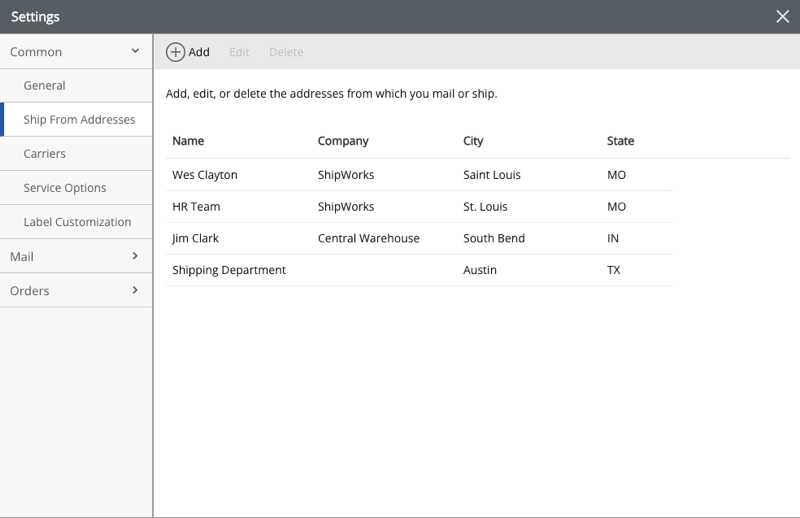The height and width of the screenshot is (518, 800).
Task: Click the IN state cell
Action: (613, 238)
